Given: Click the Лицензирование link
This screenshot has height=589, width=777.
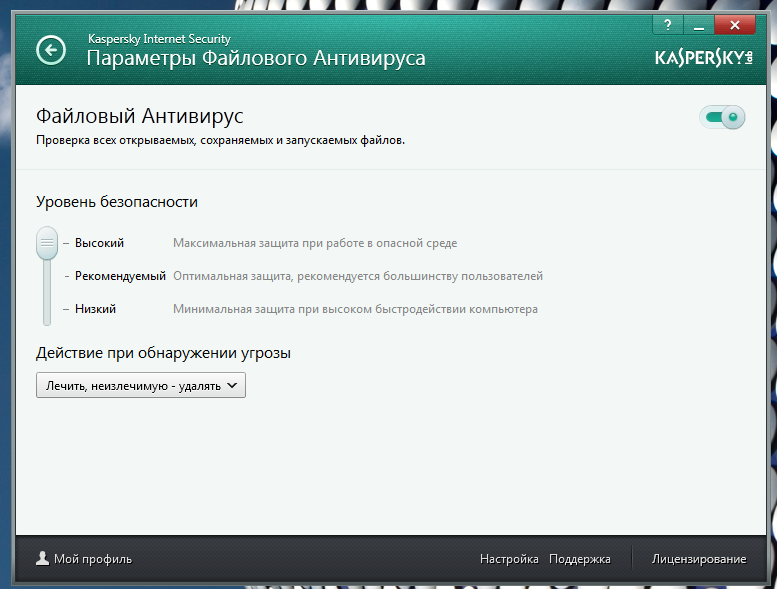Looking at the screenshot, I should coord(699,559).
